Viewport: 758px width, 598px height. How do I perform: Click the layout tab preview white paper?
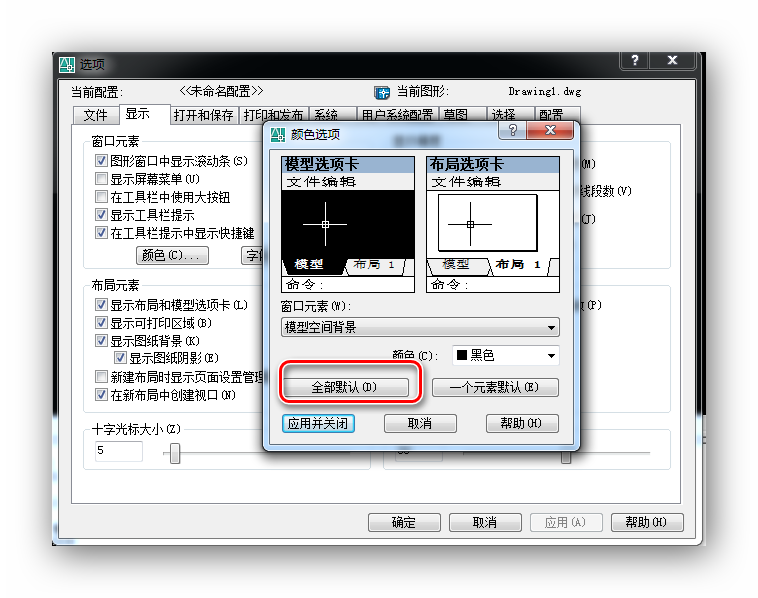point(488,223)
